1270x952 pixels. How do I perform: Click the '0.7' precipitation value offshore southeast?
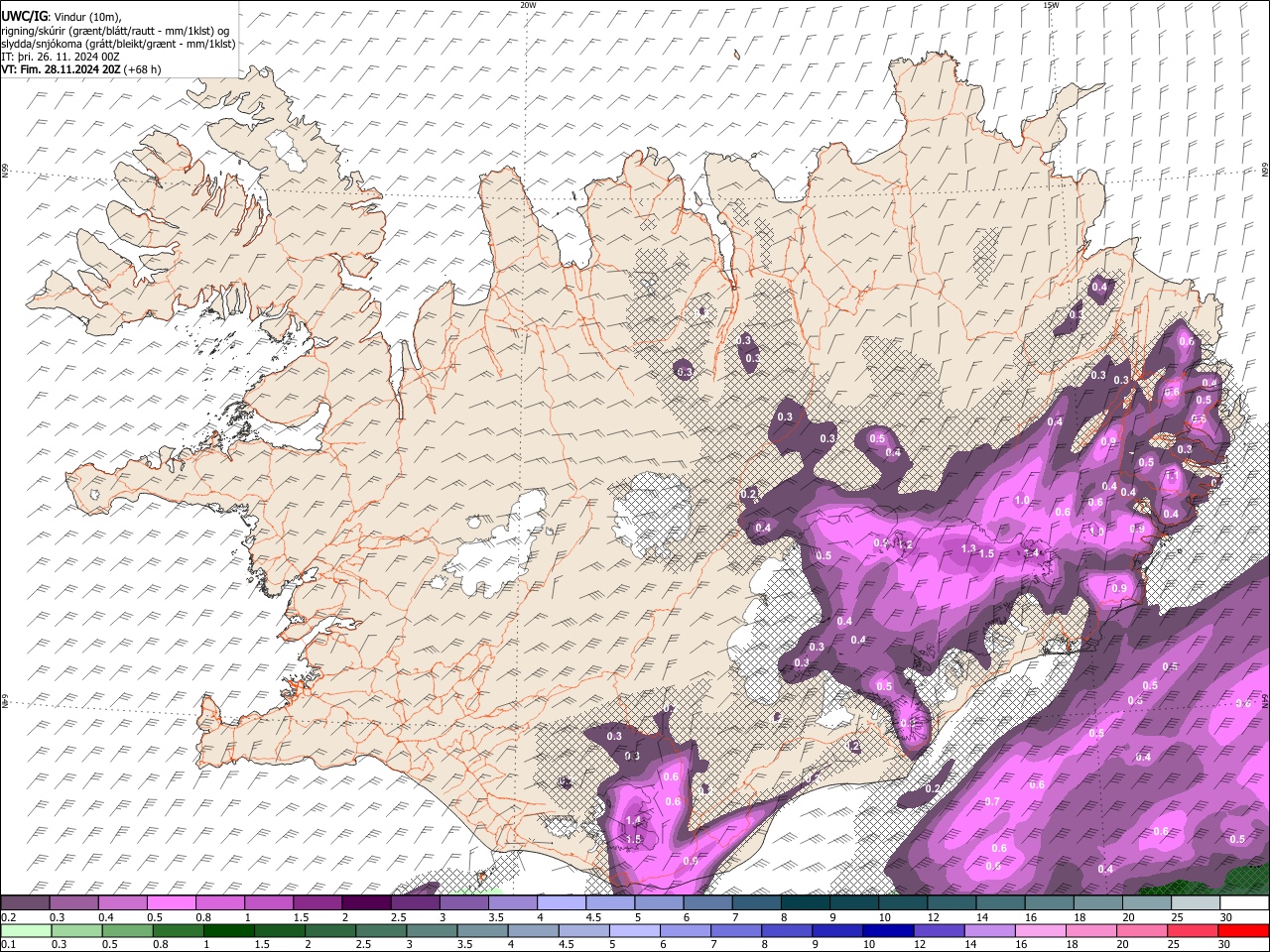pyautogui.click(x=991, y=801)
